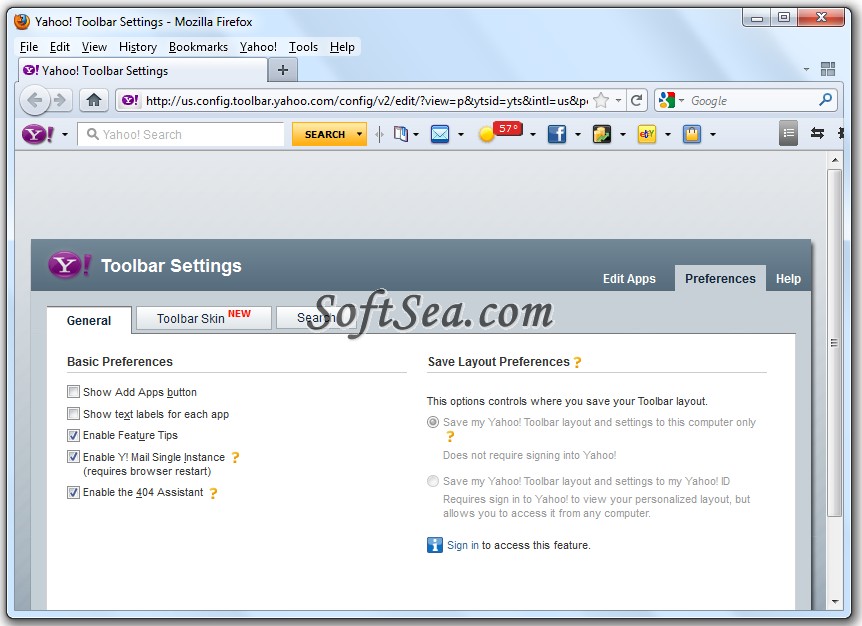Open the search engine selector dropdown next to Google
The image size is (862, 626).
(682, 101)
